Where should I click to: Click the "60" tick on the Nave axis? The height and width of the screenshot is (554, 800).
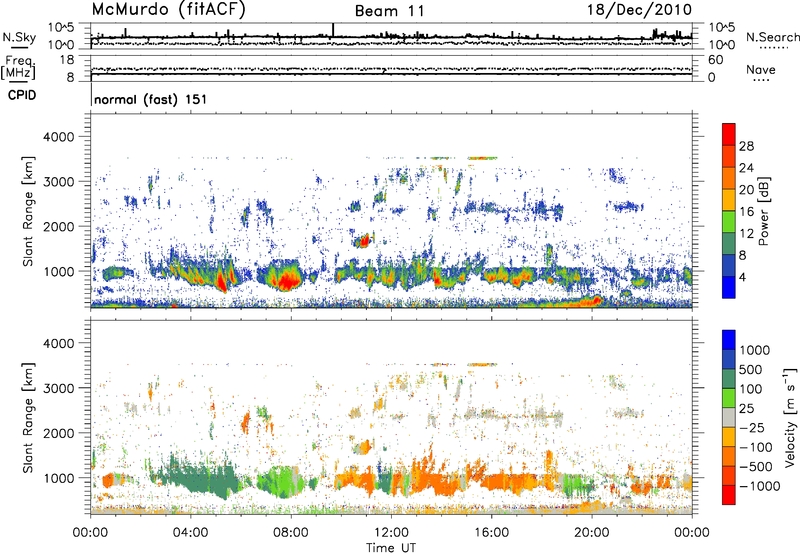pos(715,60)
